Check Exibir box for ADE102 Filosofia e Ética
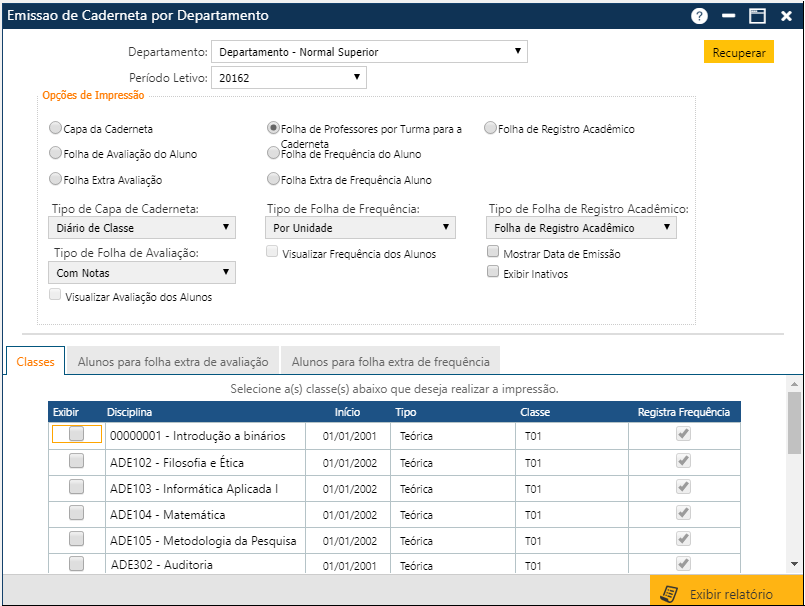This screenshot has height=606, width=805. 76,461
